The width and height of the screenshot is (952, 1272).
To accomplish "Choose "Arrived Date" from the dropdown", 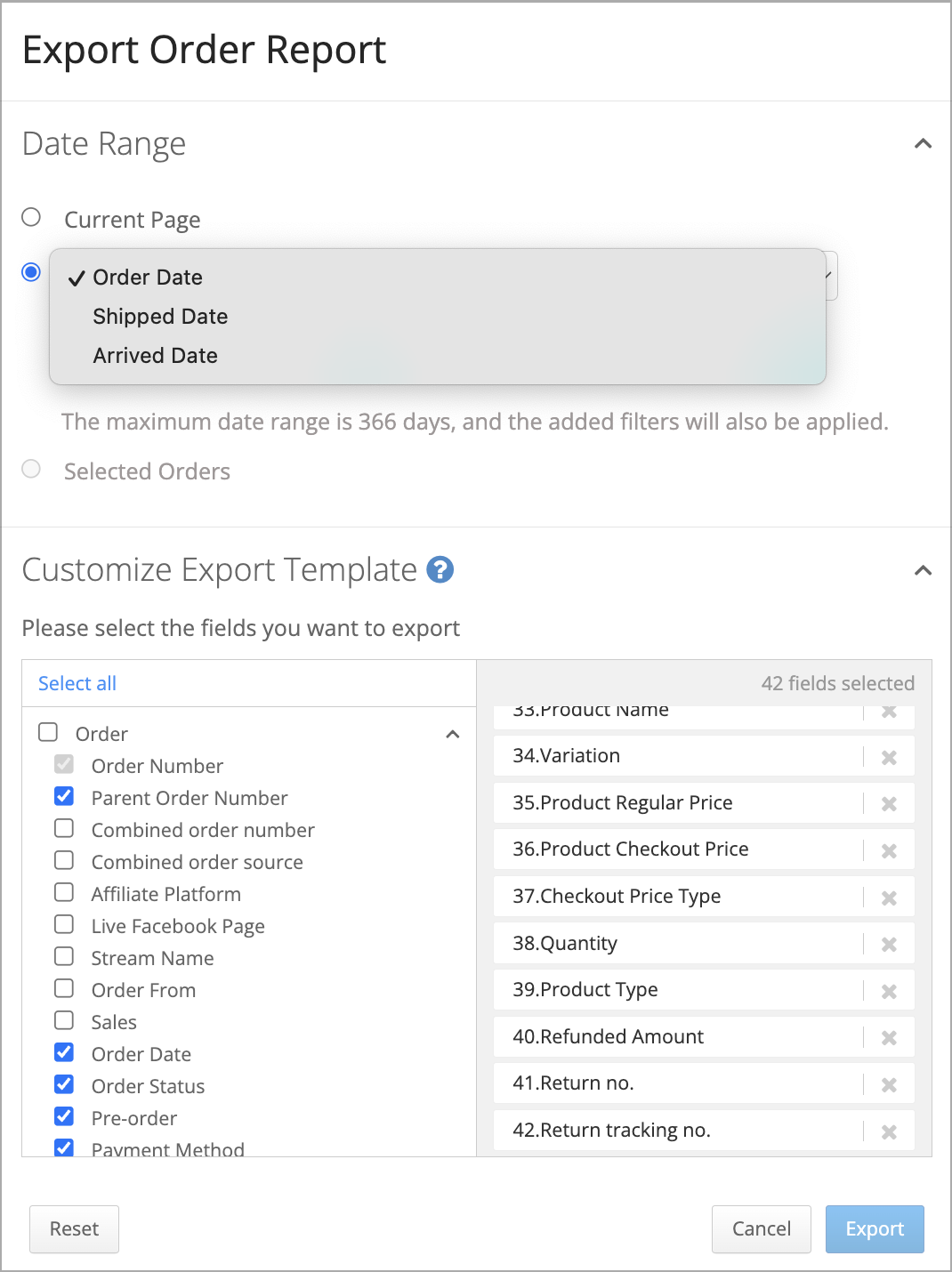I will pyautogui.click(x=155, y=355).
